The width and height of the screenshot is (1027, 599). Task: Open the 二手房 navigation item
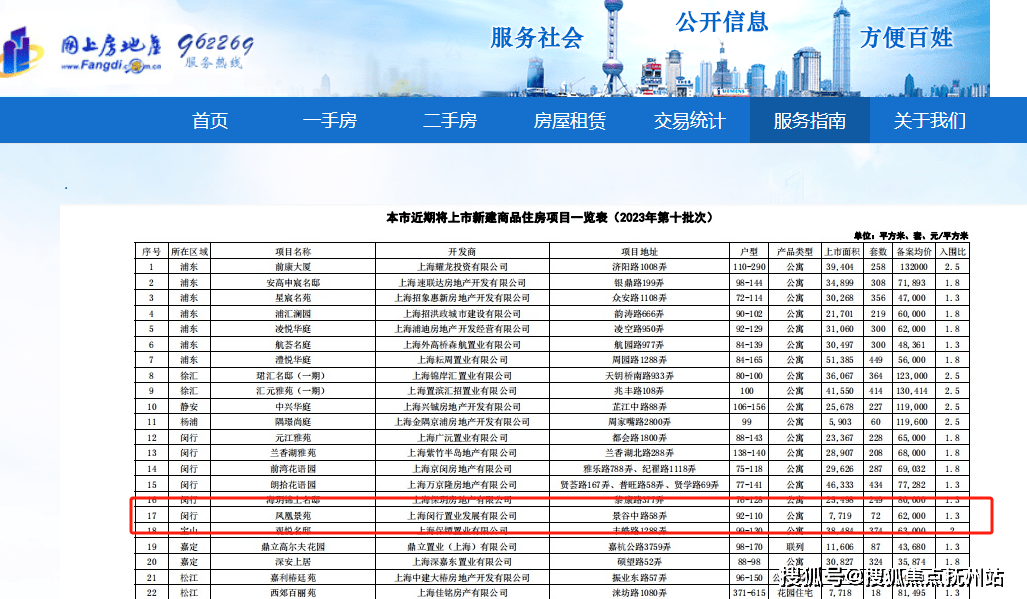point(450,120)
